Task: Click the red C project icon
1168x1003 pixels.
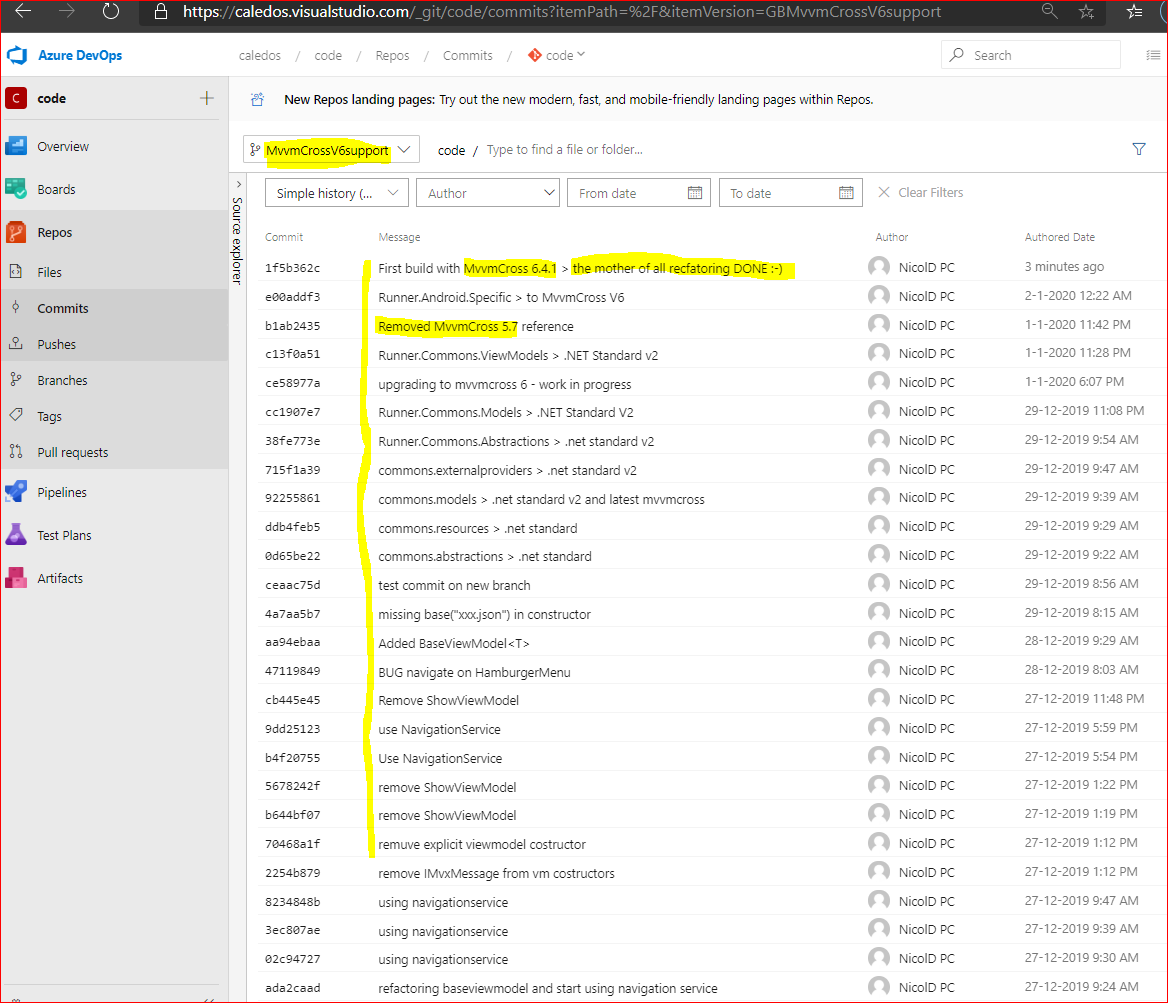Action: coord(16,98)
